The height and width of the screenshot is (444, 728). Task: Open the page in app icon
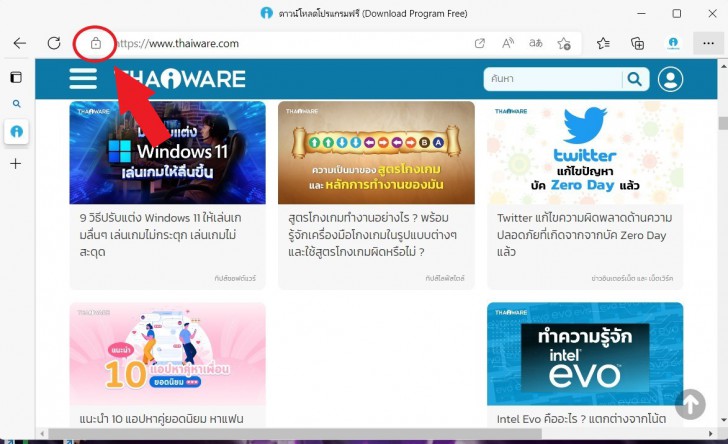pos(480,44)
